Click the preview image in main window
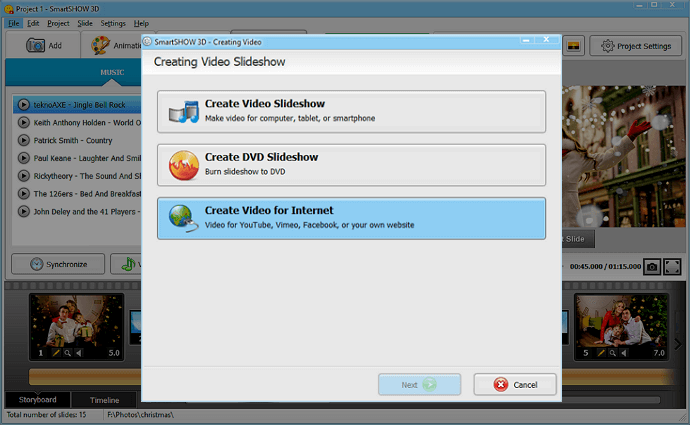 (624, 156)
